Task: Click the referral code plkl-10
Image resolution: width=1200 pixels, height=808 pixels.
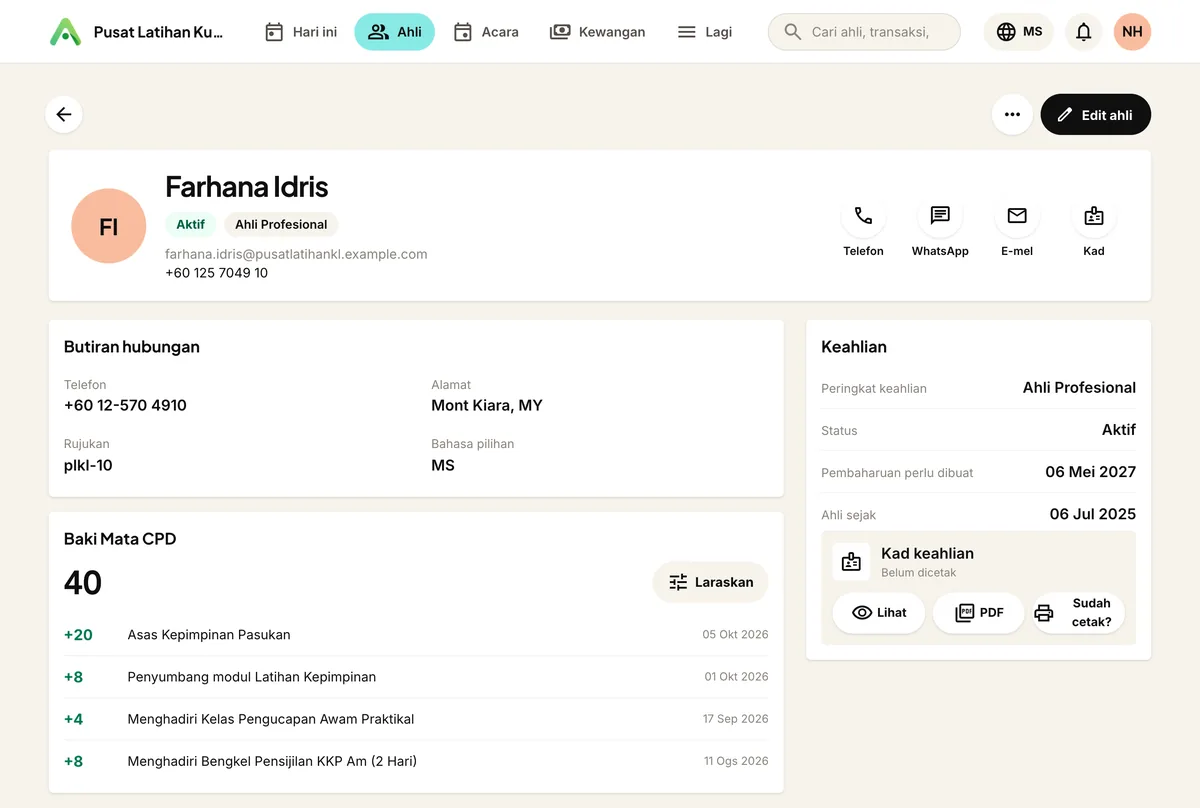Action: 88,465
